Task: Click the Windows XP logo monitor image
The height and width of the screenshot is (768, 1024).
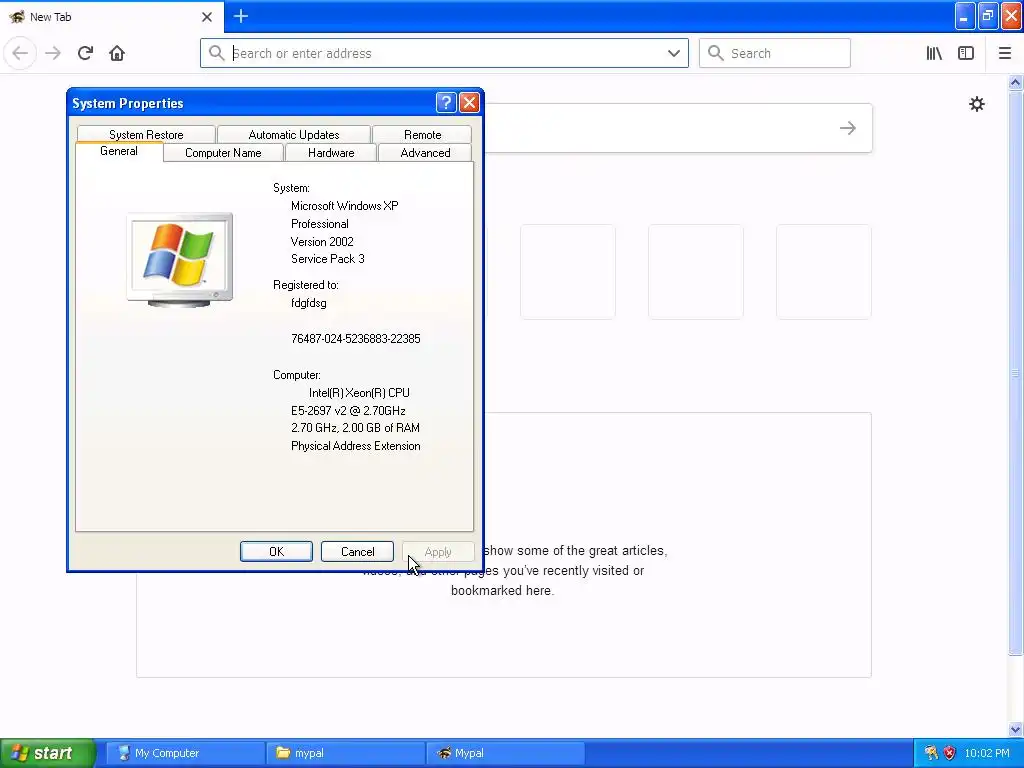Action: [x=180, y=260]
